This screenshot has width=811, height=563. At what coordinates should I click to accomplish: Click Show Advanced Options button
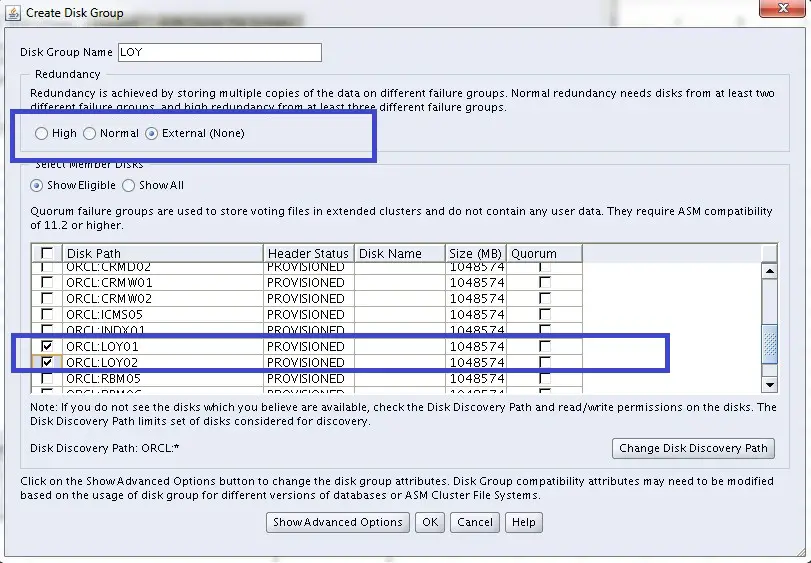tap(338, 522)
